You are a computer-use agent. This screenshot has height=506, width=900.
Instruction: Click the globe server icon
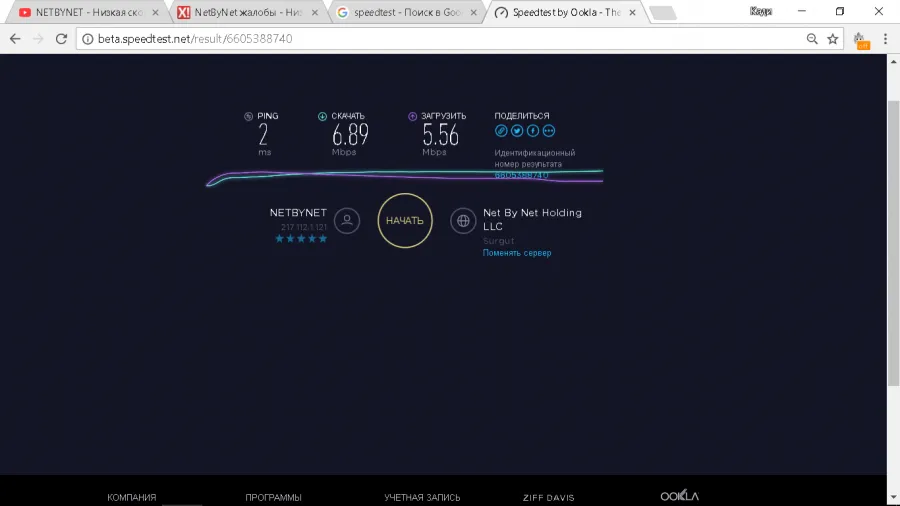463,220
